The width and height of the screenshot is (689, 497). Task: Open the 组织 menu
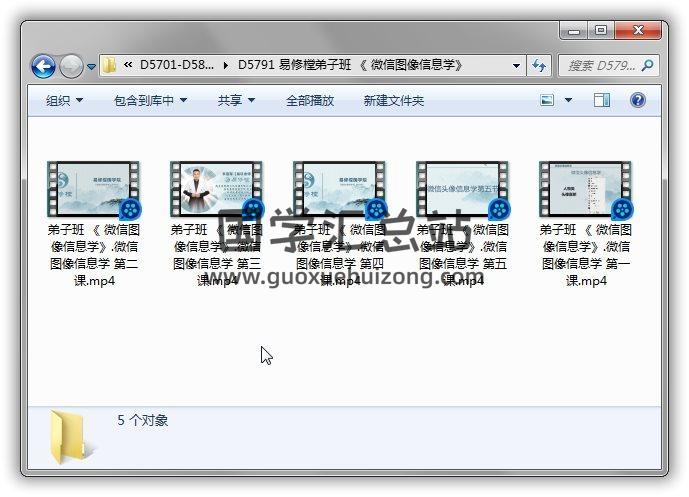point(64,100)
